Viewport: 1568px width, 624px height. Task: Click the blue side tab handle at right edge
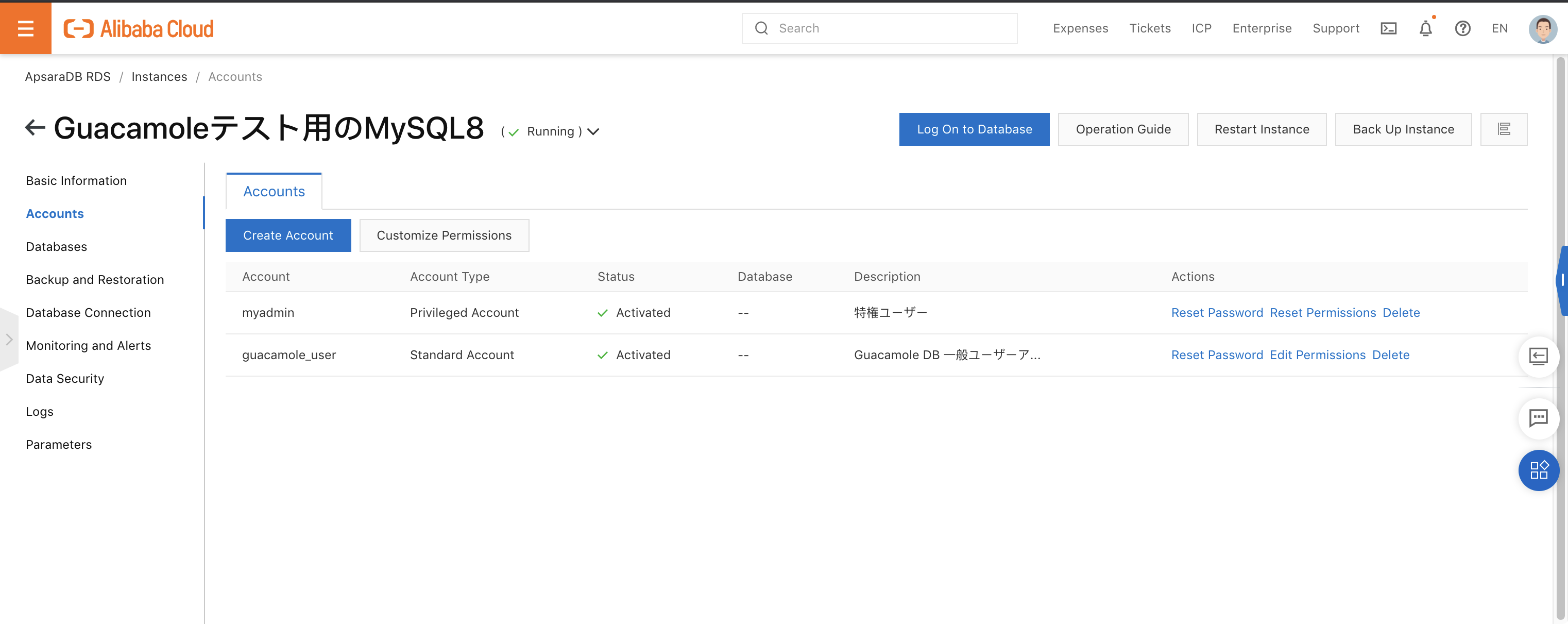[x=1562, y=280]
